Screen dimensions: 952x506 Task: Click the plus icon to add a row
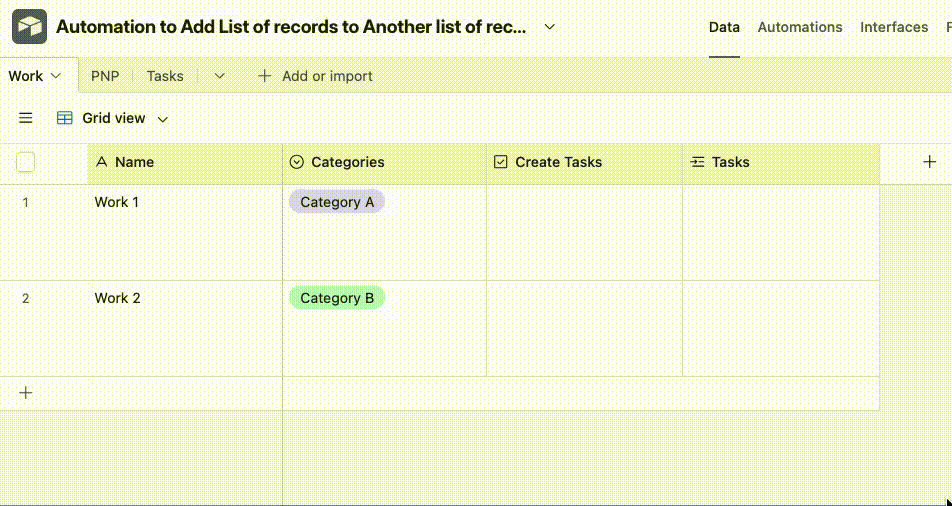(x=26, y=393)
